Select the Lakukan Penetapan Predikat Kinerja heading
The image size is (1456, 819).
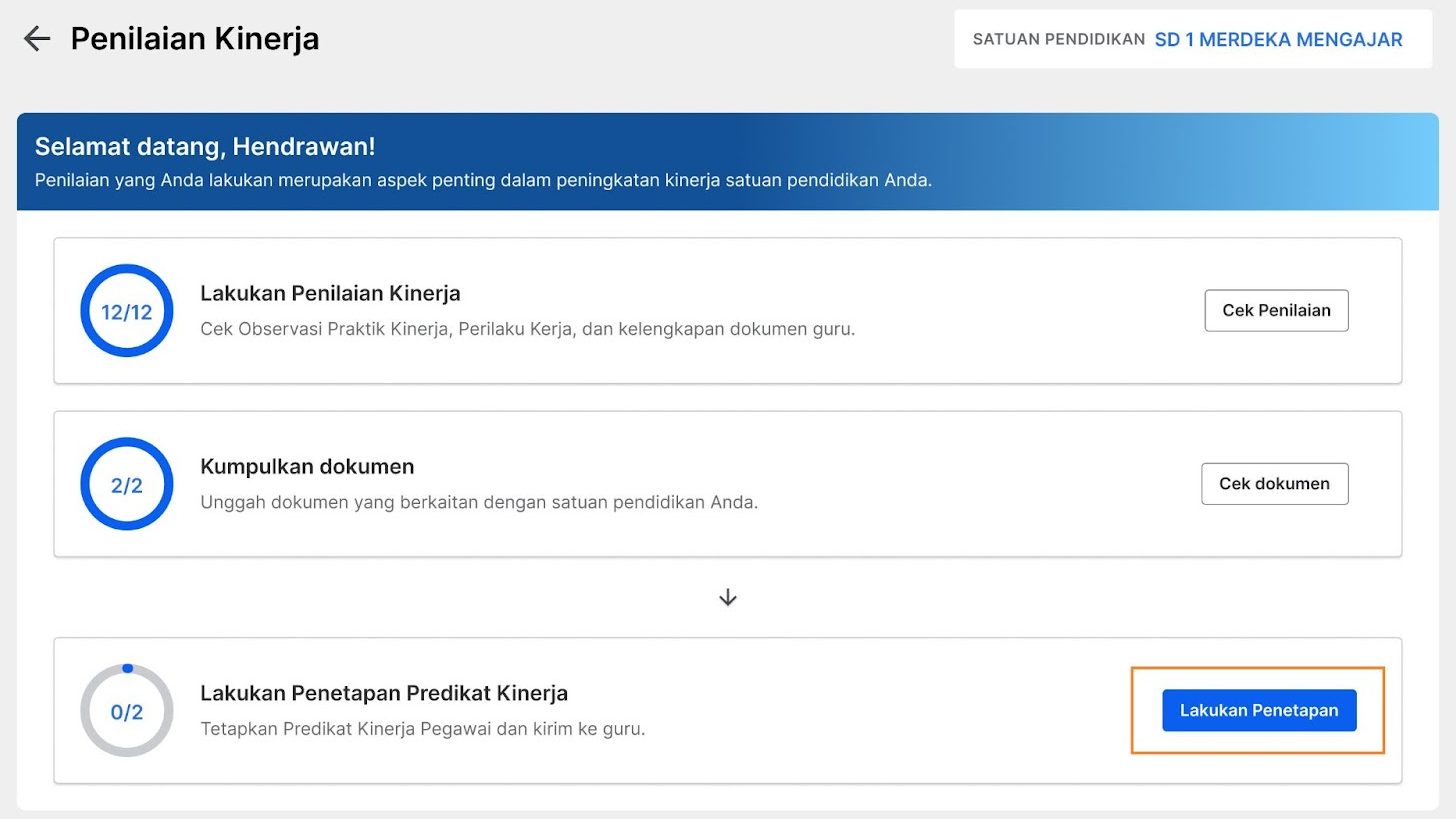(384, 693)
